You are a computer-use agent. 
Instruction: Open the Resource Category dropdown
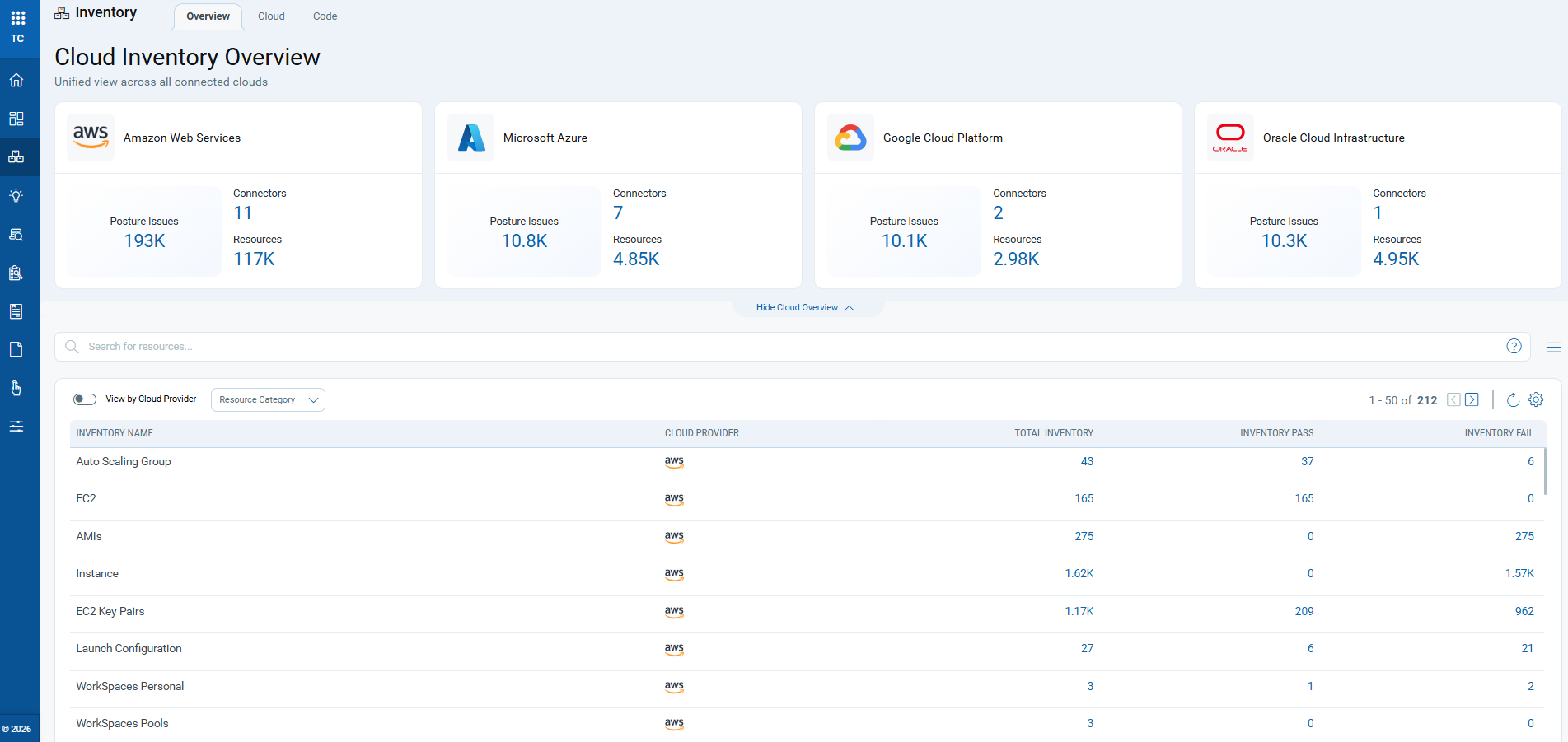[268, 400]
